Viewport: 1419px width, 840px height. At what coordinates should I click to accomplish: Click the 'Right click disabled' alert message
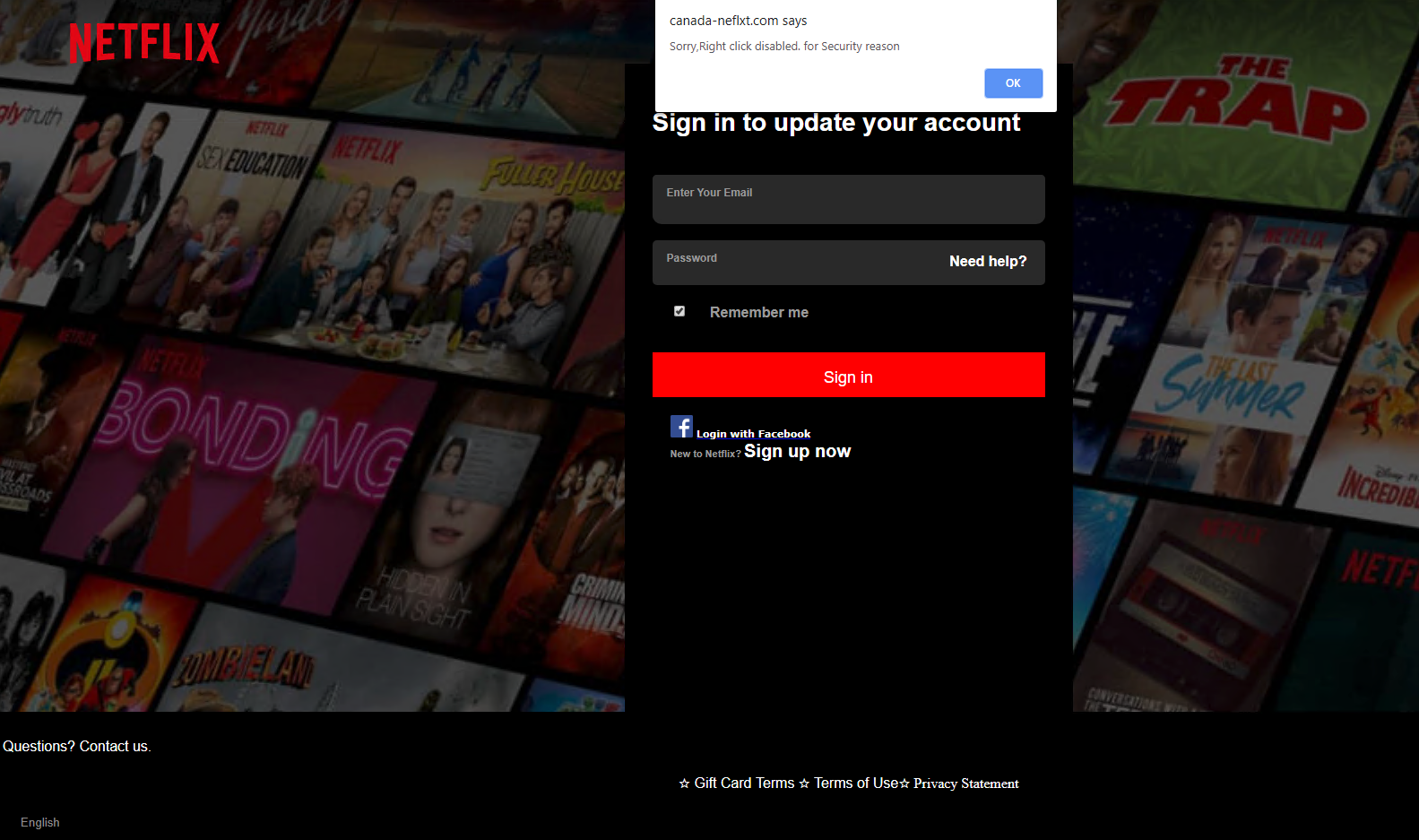tap(784, 47)
